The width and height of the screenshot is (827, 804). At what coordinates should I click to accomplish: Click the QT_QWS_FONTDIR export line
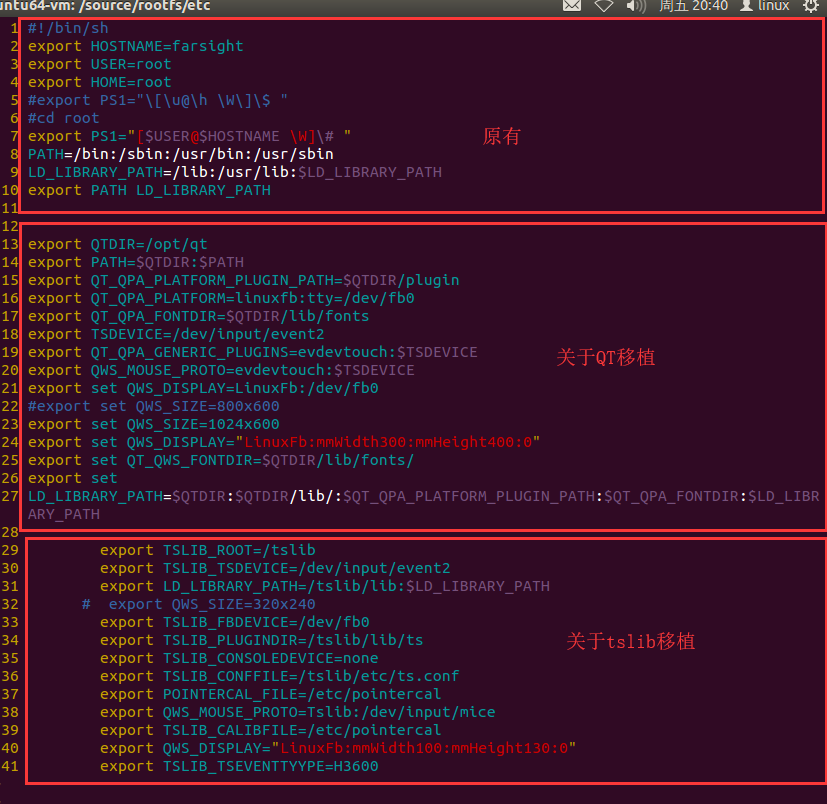click(221, 460)
